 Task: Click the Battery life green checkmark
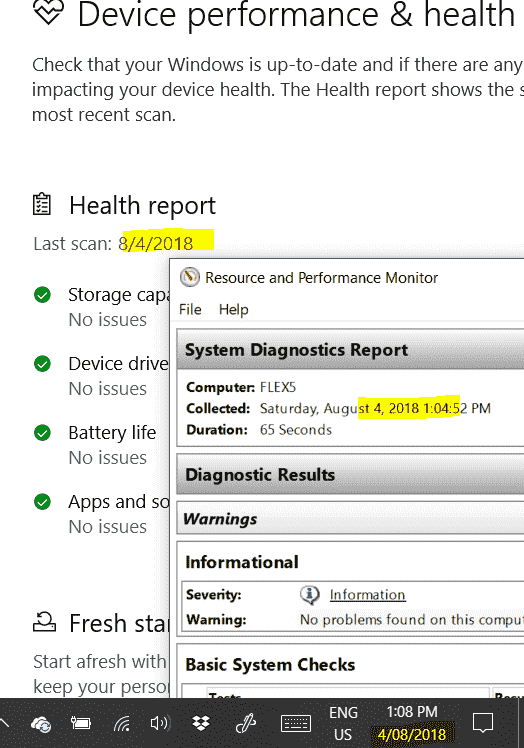pos(42,433)
